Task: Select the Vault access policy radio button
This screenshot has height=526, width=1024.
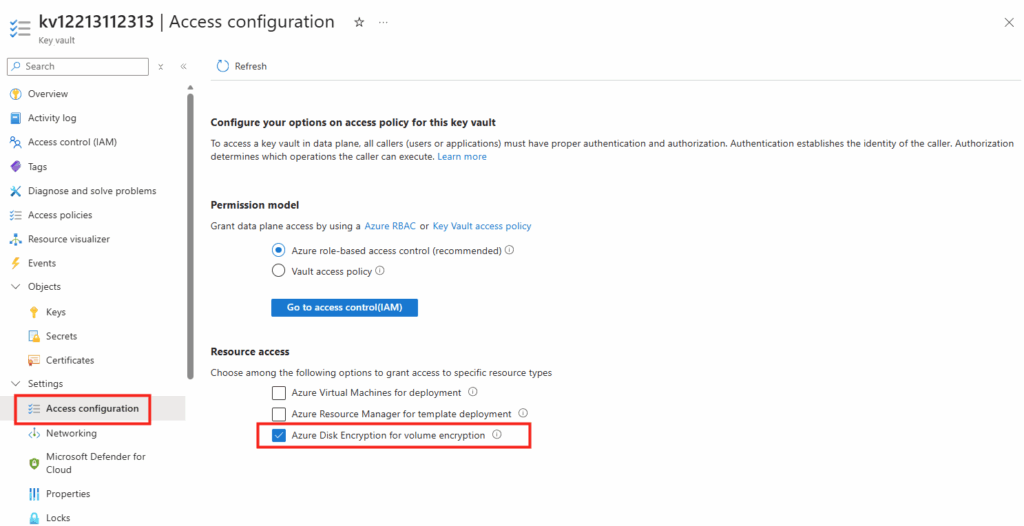Action: (x=279, y=270)
